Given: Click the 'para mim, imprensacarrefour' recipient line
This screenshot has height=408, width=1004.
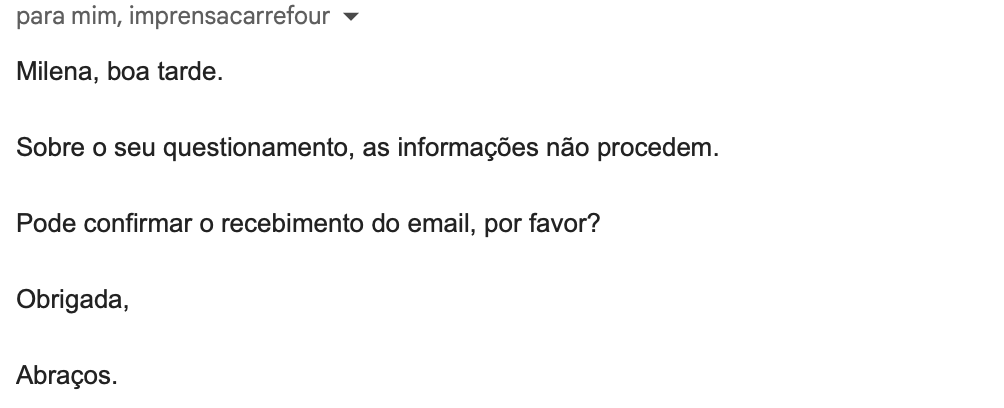Looking at the screenshot, I should pyautogui.click(x=173, y=19).
